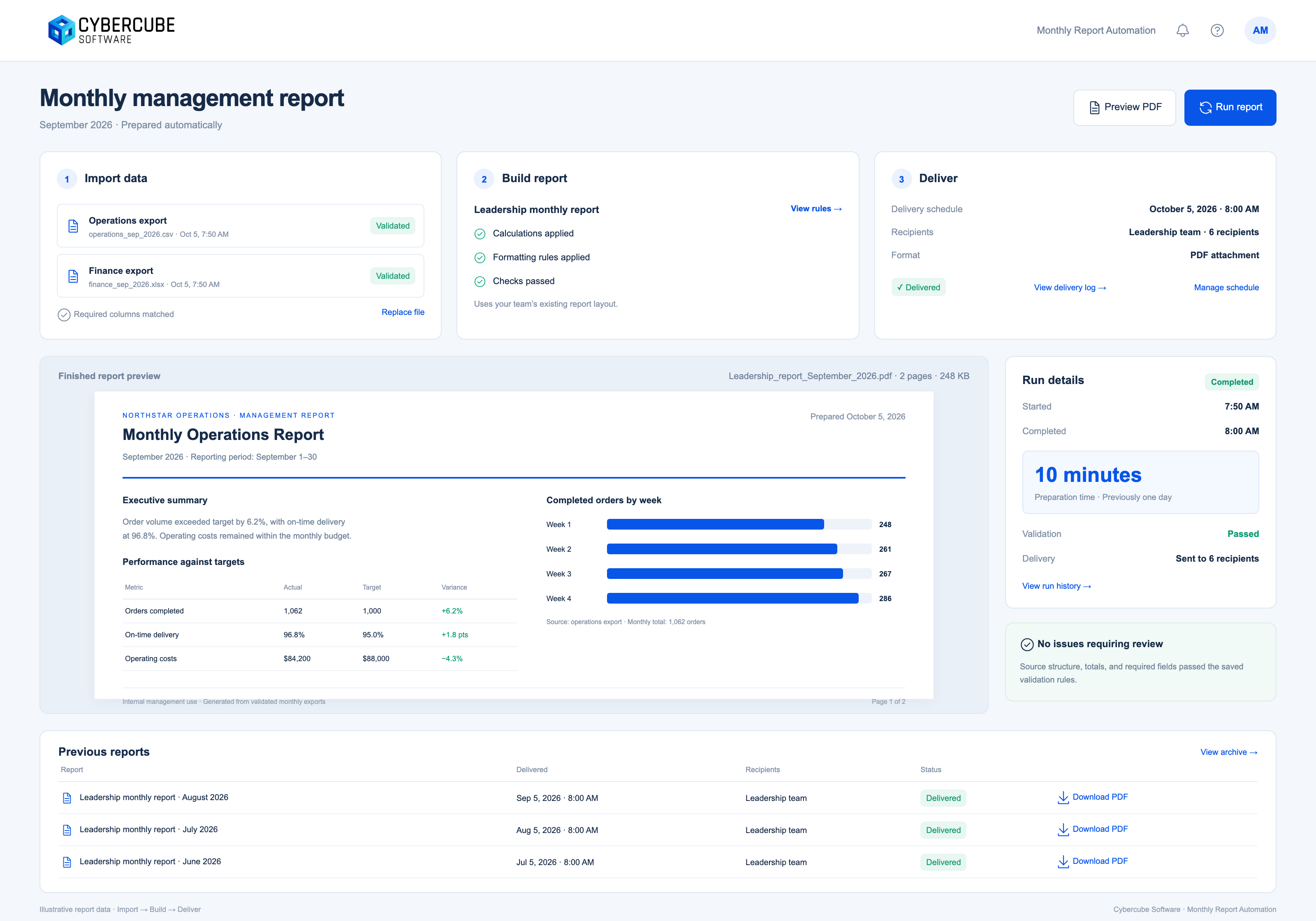1316x921 pixels.
Task: Click the Delivered status for June 2026
Action: click(x=943, y=862)
